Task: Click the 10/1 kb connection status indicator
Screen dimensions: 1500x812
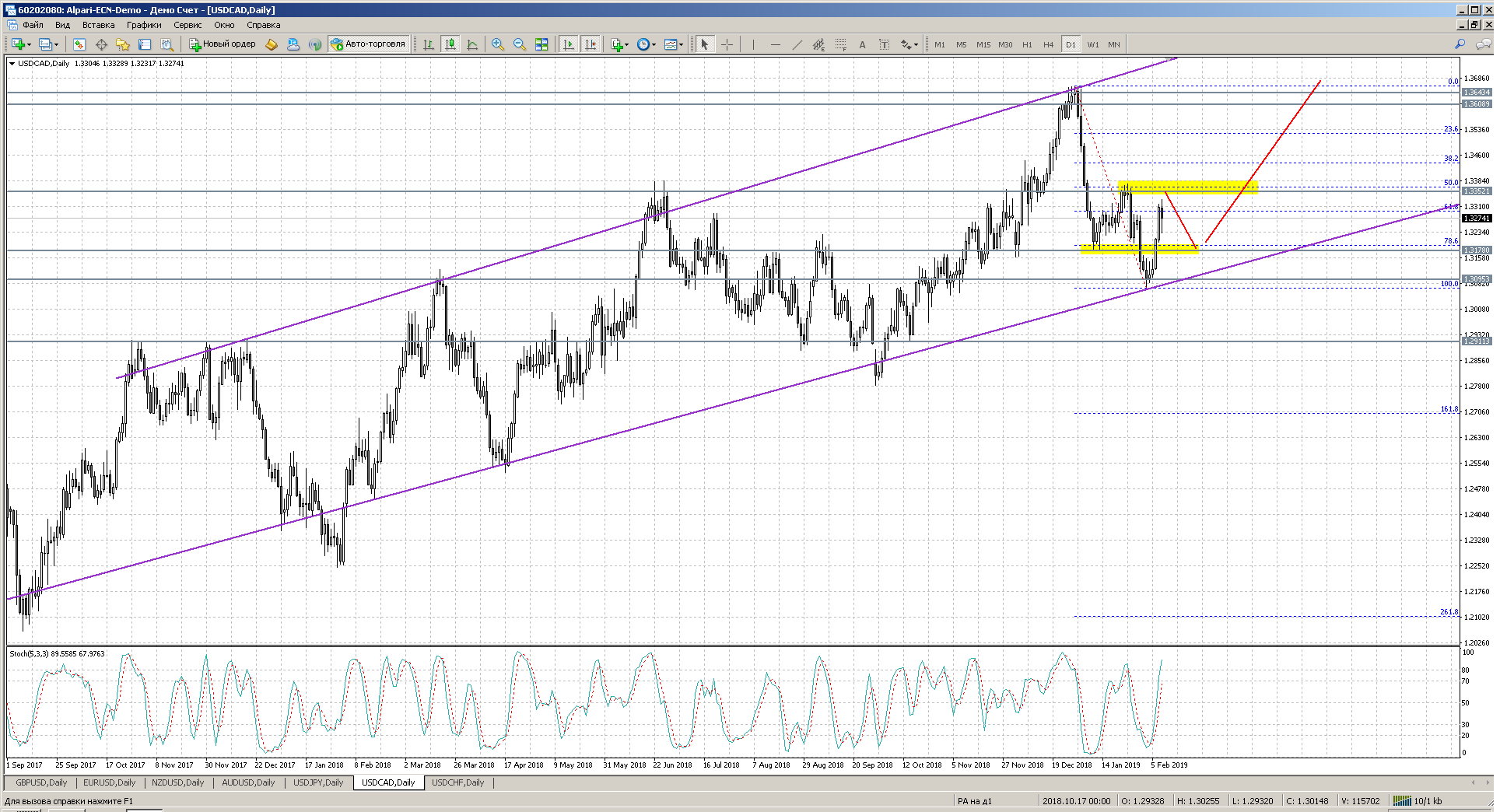Action: coord(1418,801)
